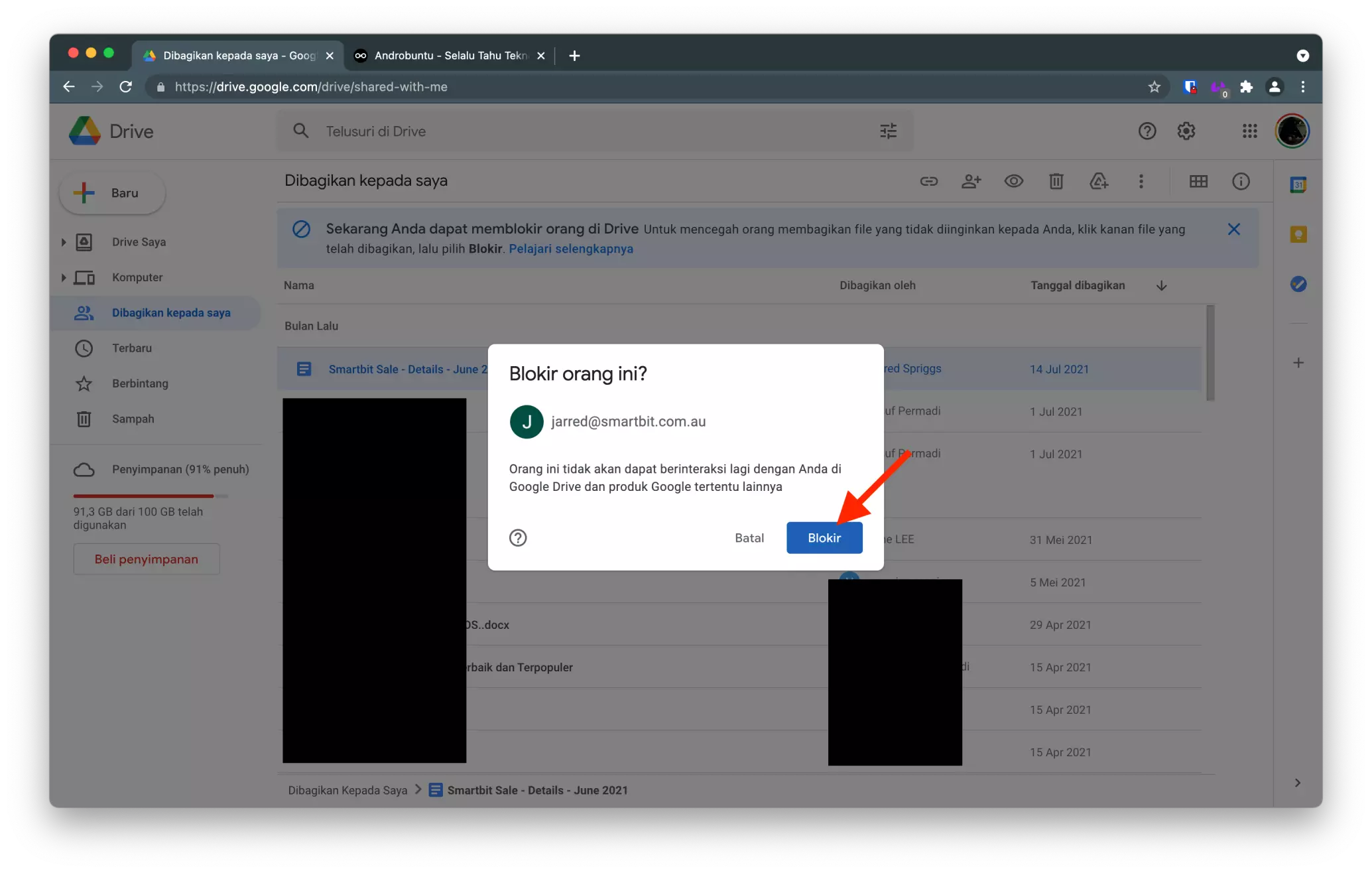Click the trash icon in the toolbar
Image resolution: width=1372 pixels, height=873 pixels.
click(1056, 181)
